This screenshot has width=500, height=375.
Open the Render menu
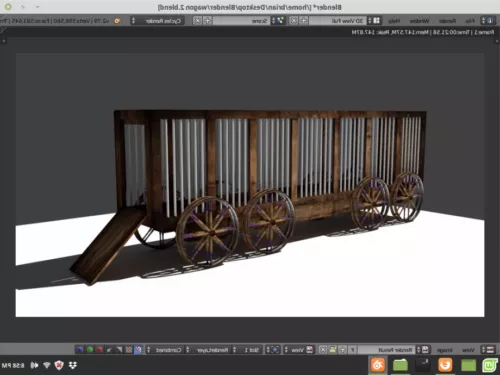(447, 21)
